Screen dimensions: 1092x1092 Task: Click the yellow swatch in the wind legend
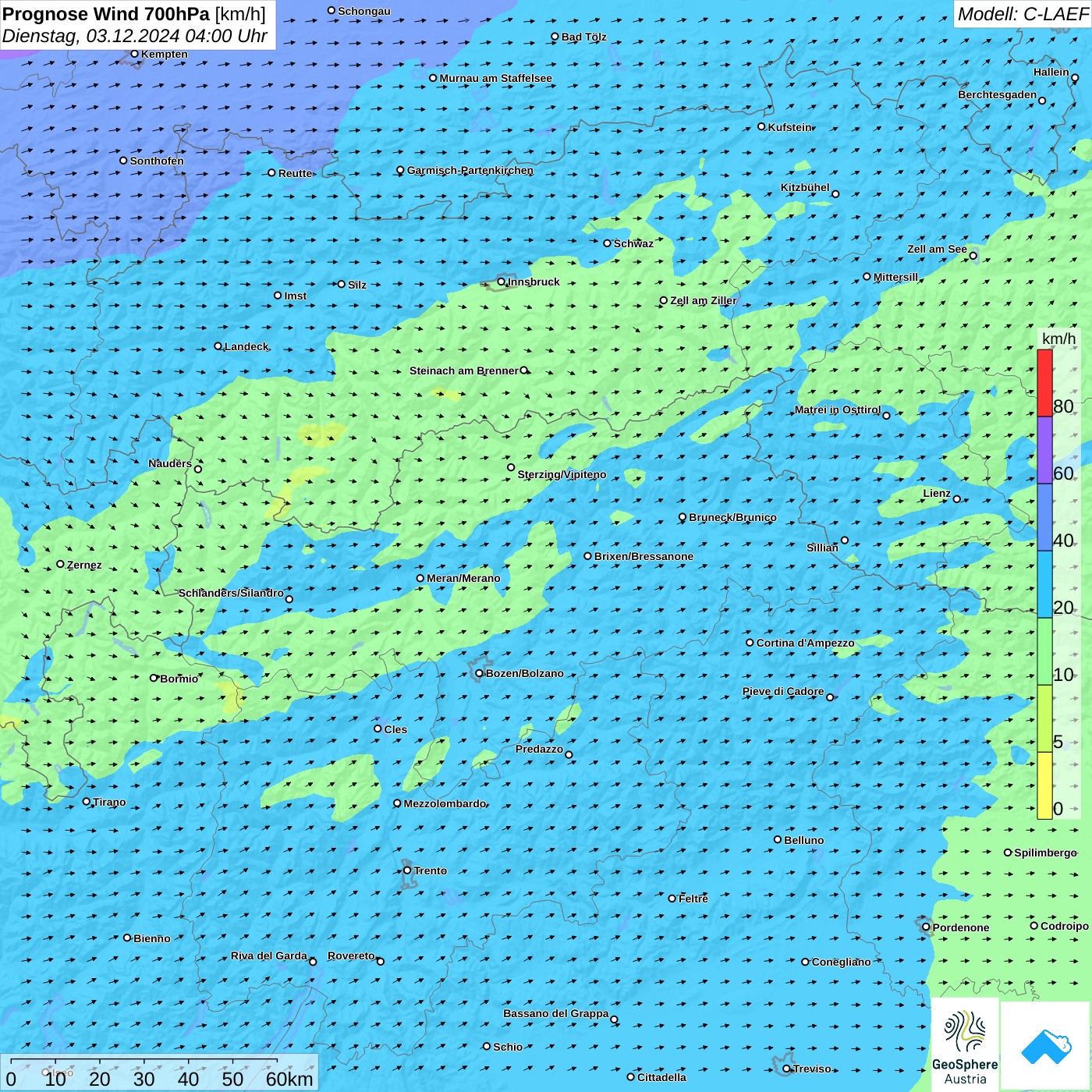point(1044,785)
